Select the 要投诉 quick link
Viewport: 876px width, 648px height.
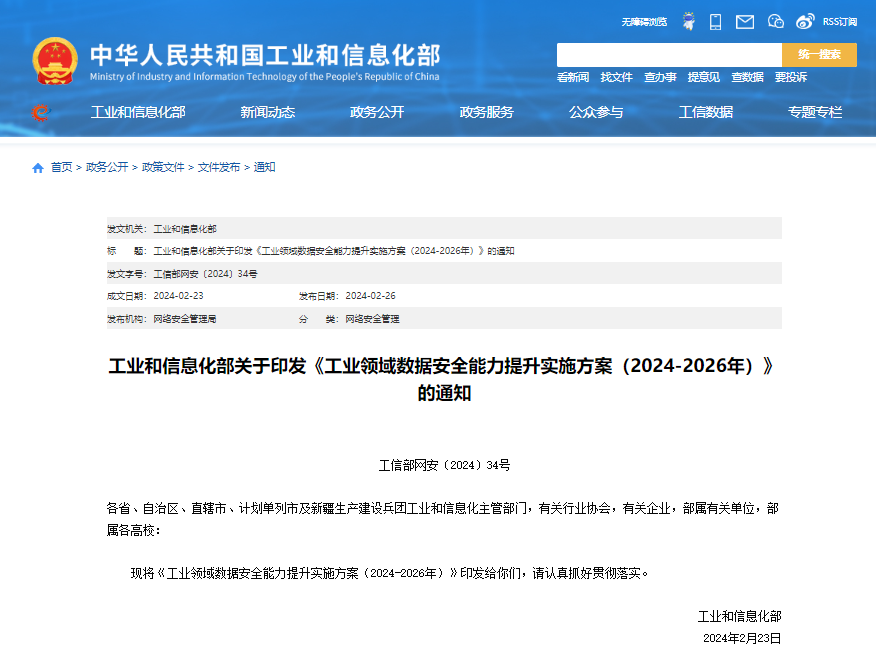click(x=790, y=77)
